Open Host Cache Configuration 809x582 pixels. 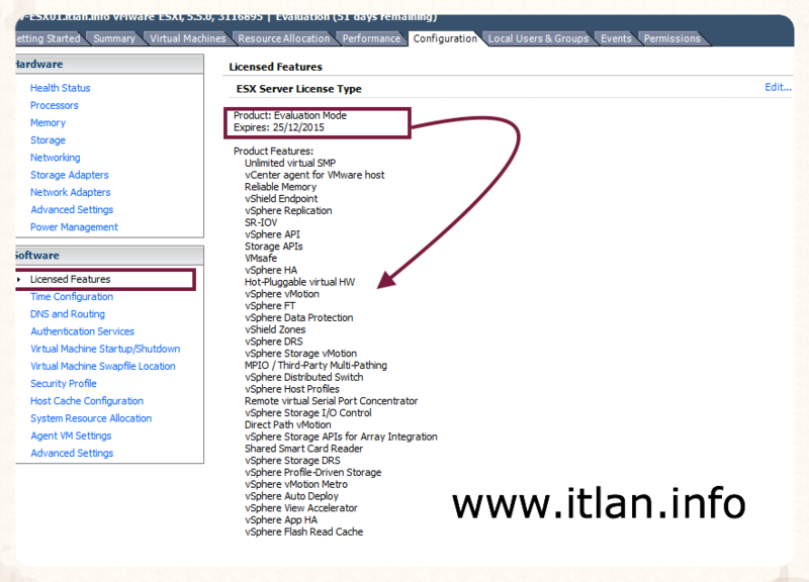[x=86, y=401]
